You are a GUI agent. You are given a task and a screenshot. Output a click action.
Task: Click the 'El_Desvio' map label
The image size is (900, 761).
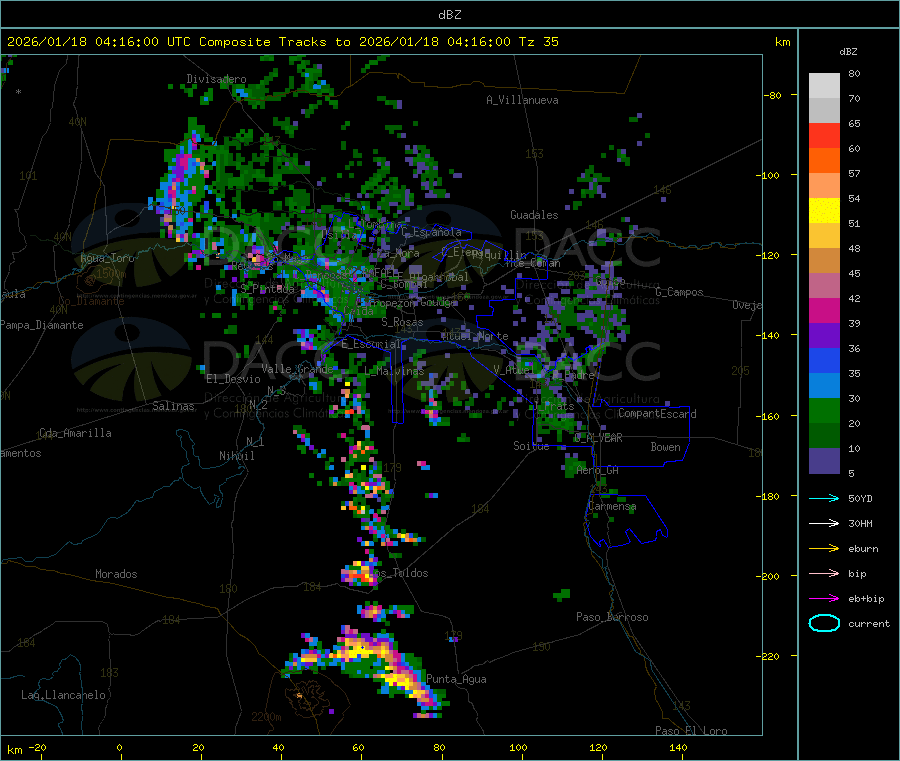tap(234, 379)
